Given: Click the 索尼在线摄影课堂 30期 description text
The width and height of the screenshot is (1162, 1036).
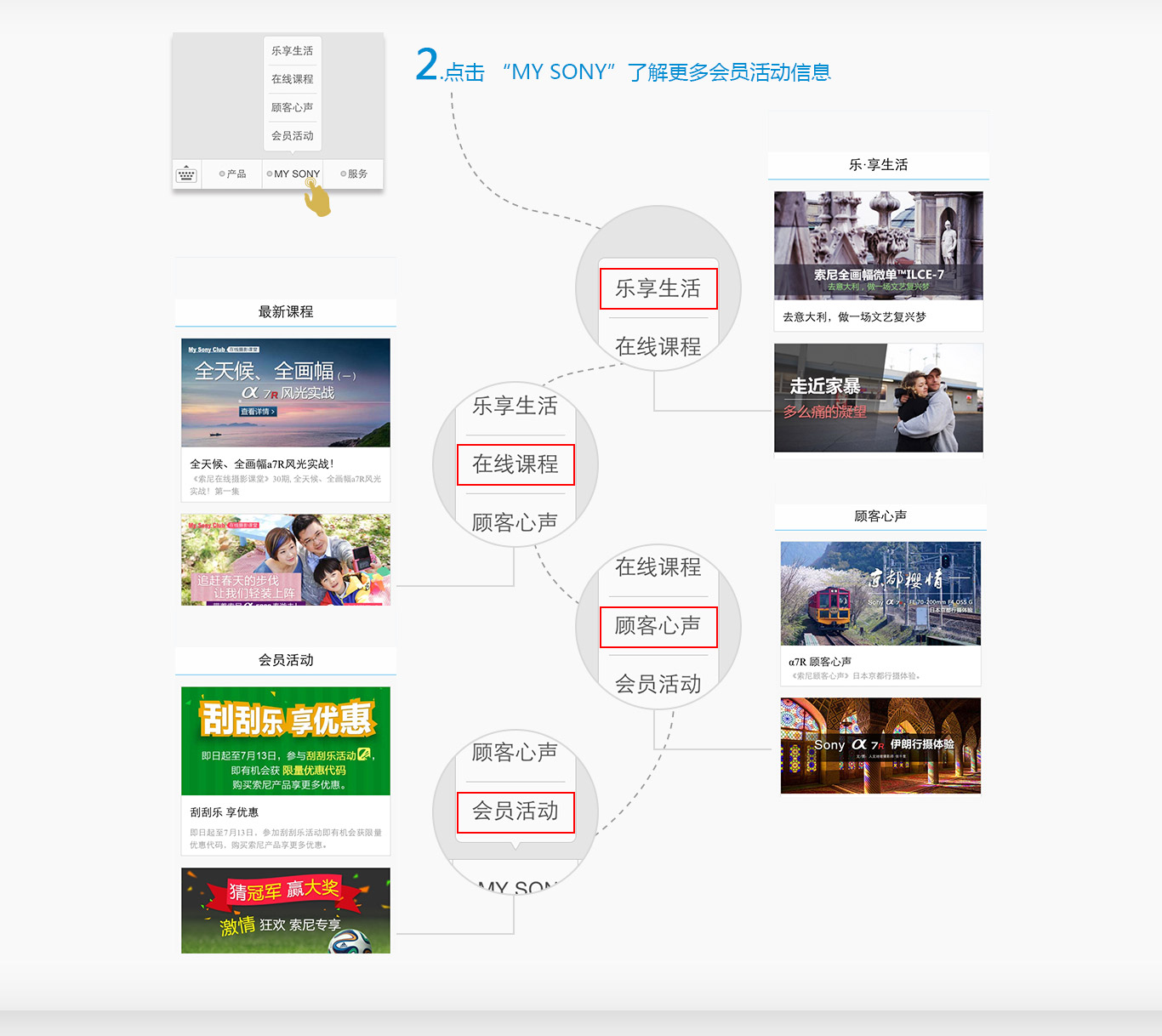Looking at the screenshot, I should [x=286, y=485].
